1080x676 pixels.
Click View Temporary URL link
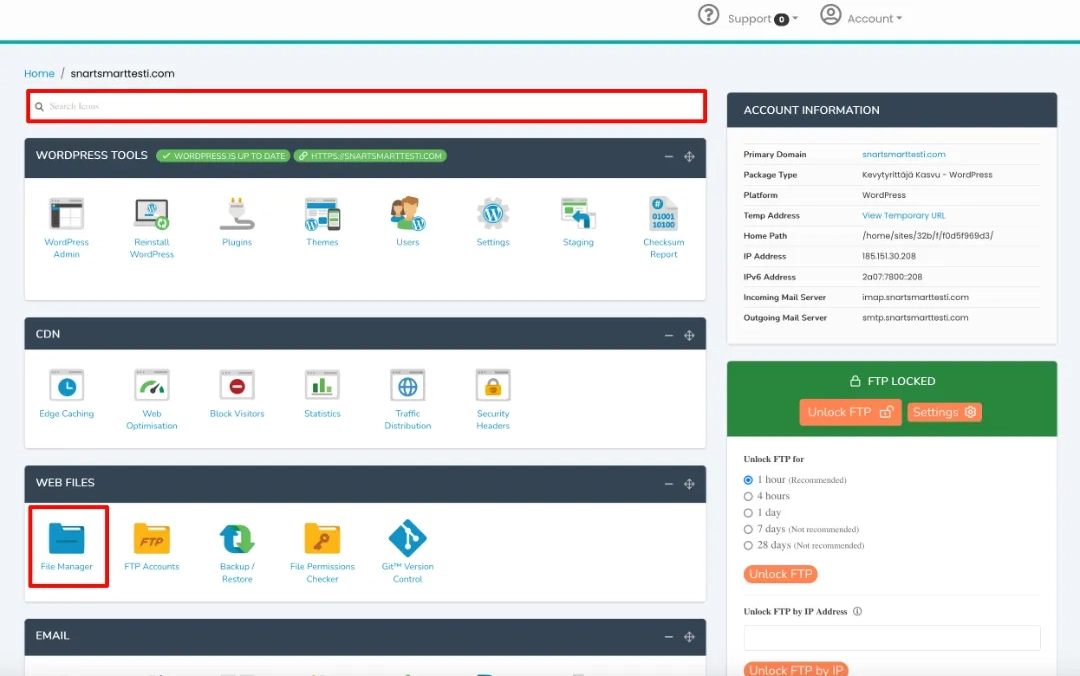click(x=904, y=216)
